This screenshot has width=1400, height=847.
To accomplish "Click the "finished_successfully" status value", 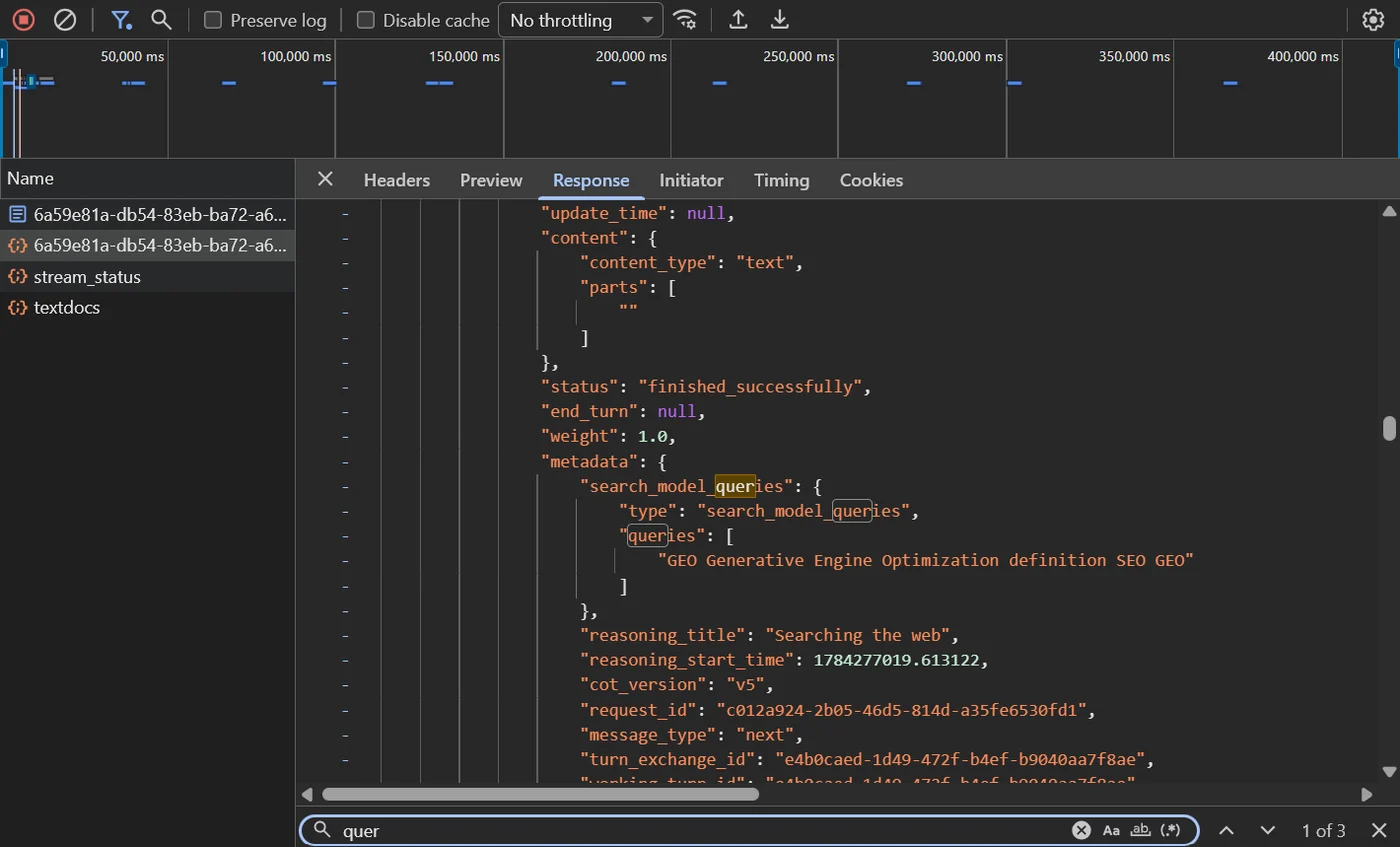I will click(750, 387).
